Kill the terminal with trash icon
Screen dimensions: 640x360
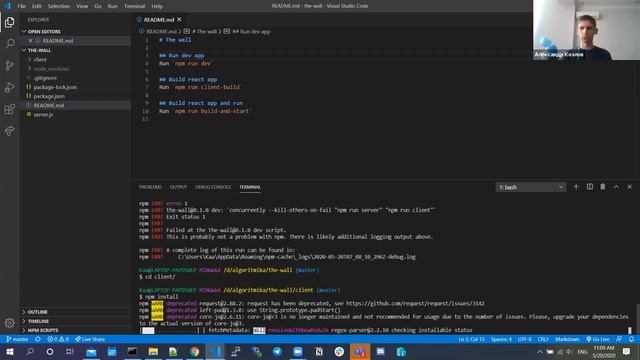click(602, 187)
